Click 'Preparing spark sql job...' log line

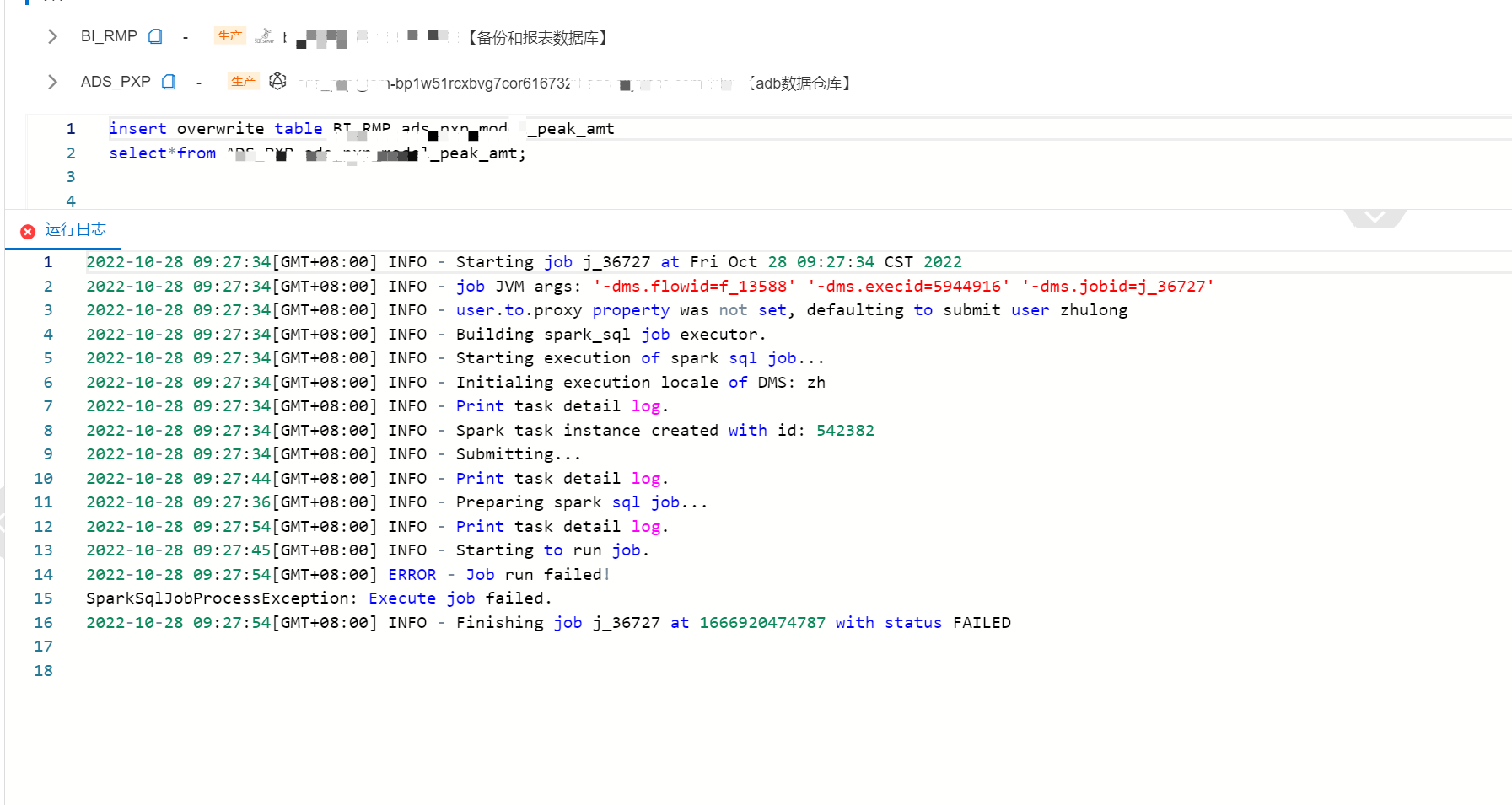(x=396, y=502)
